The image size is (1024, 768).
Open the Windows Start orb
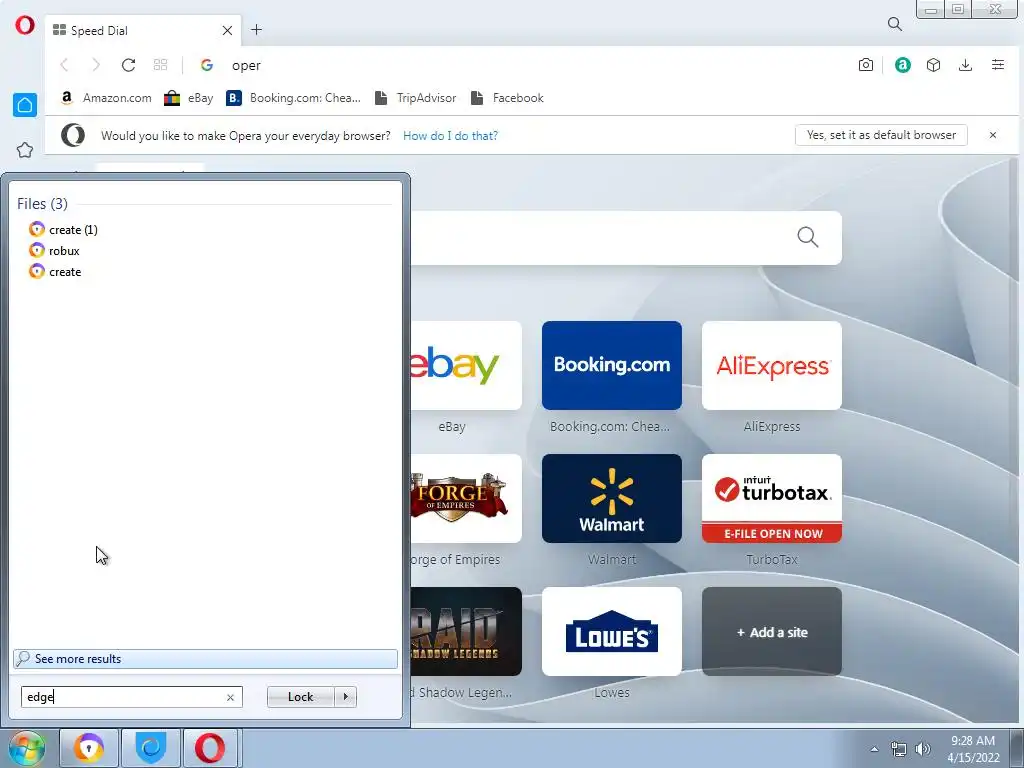[26, 748]
